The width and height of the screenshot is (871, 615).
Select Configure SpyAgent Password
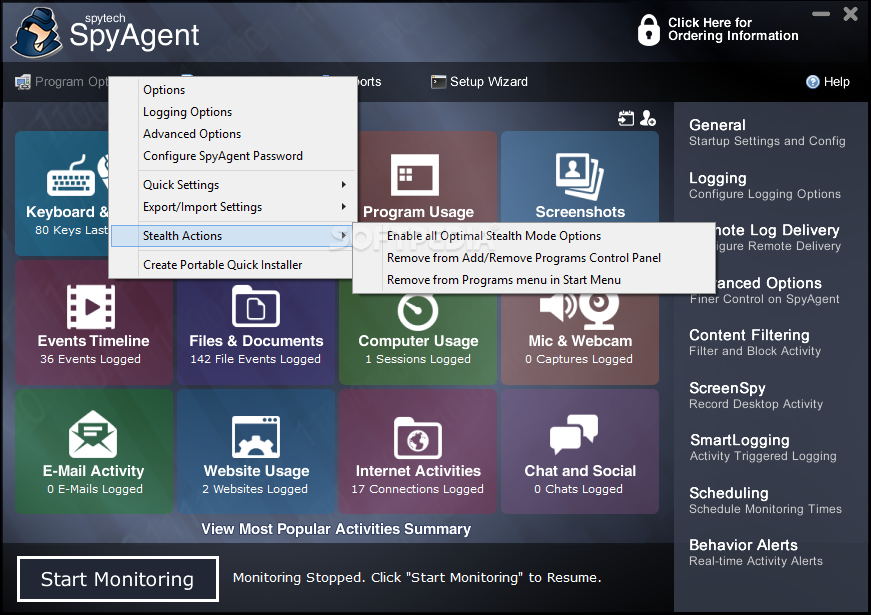pyautogui.click(x=233, y=156)
